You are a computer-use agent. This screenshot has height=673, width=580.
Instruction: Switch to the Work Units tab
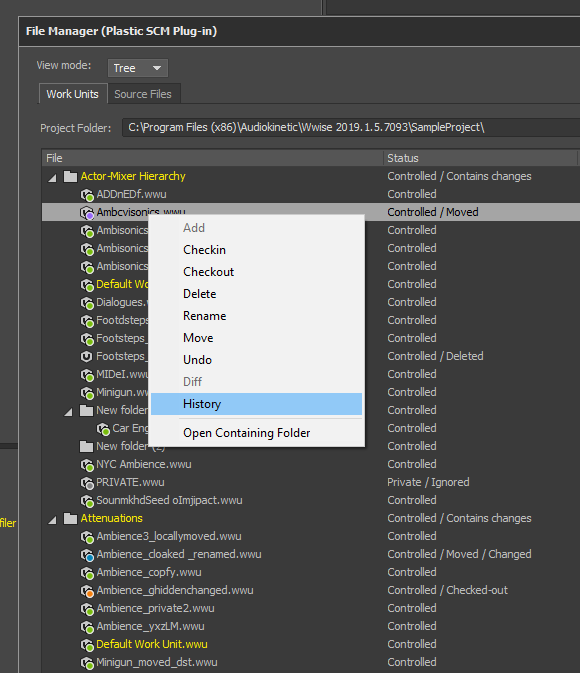pyautogui.click(x=73, y=94)
